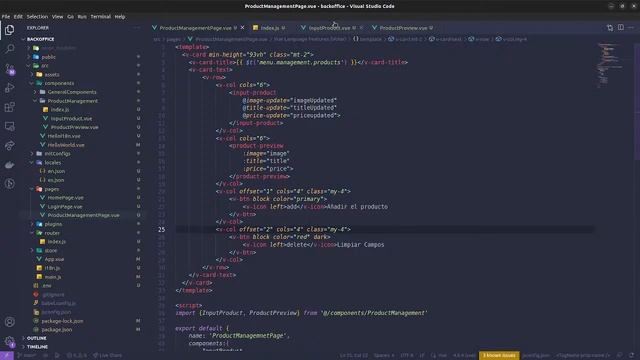640x360 pixels.
Task: Open the Selection menu
Action: click(x=37, y=17)
